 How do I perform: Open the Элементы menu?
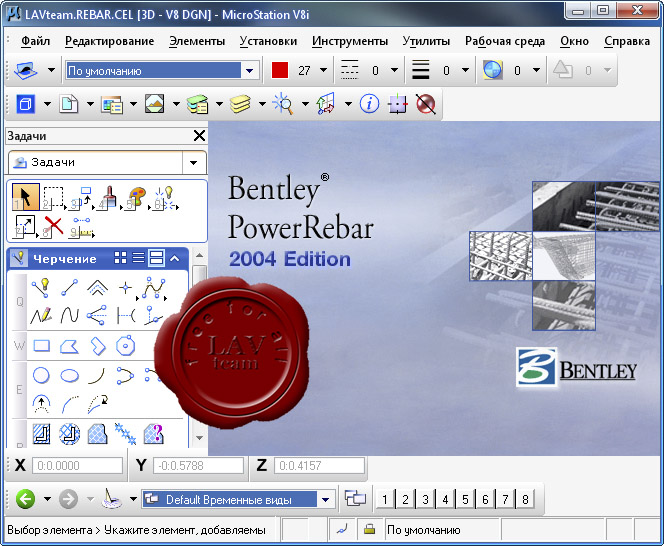[x=197, y=41]
